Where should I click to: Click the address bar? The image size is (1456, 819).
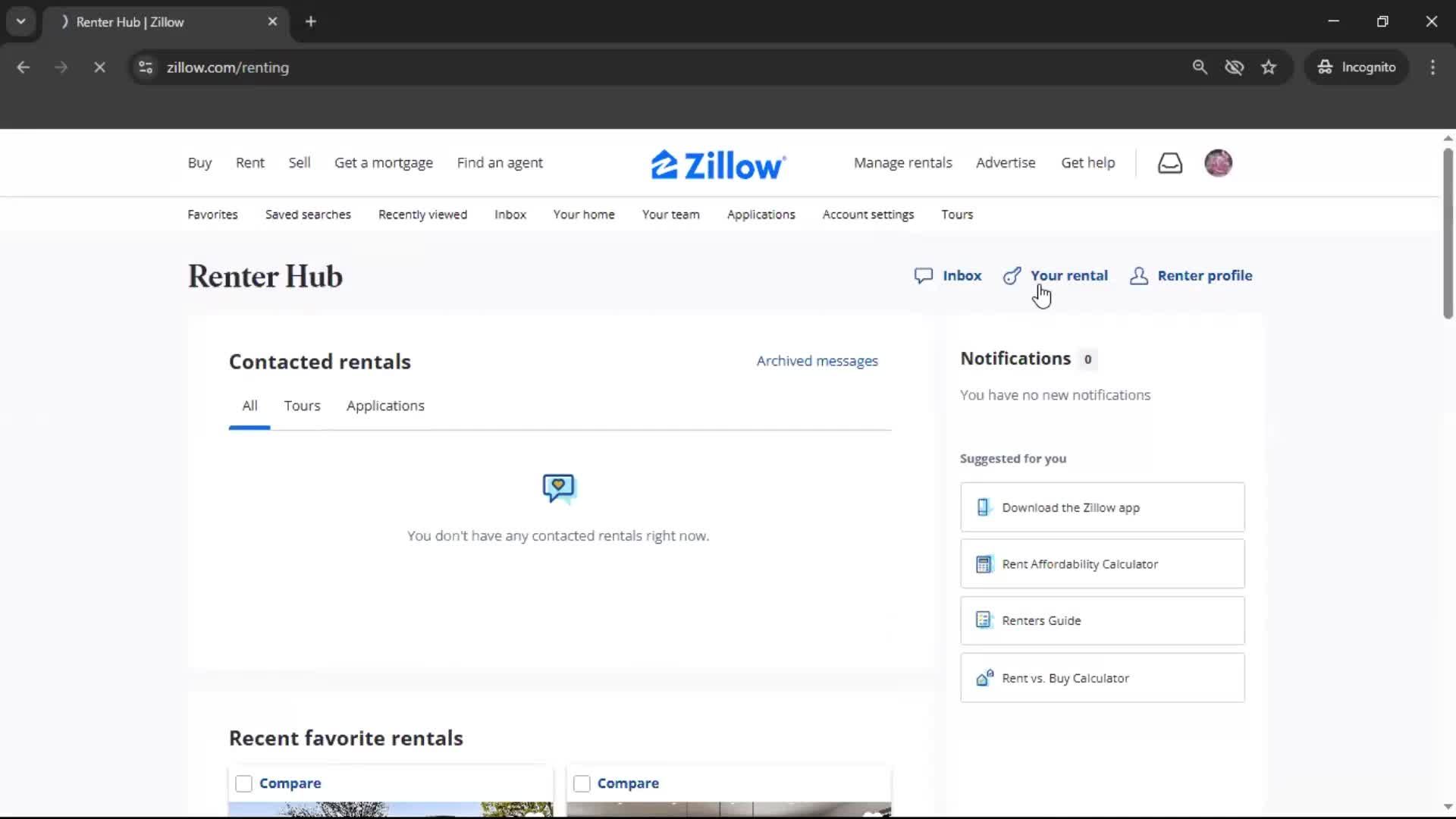[x=455, y=67]
